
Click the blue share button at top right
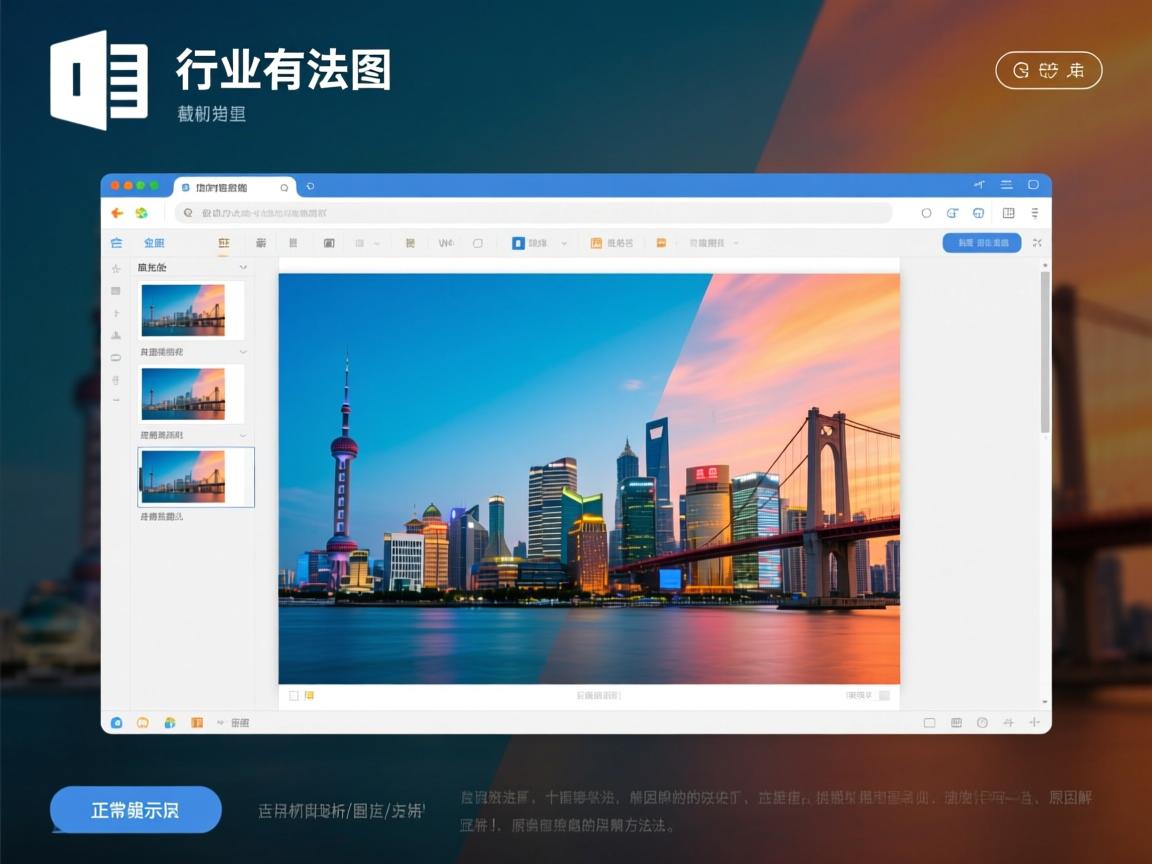[x=982, y=243]
